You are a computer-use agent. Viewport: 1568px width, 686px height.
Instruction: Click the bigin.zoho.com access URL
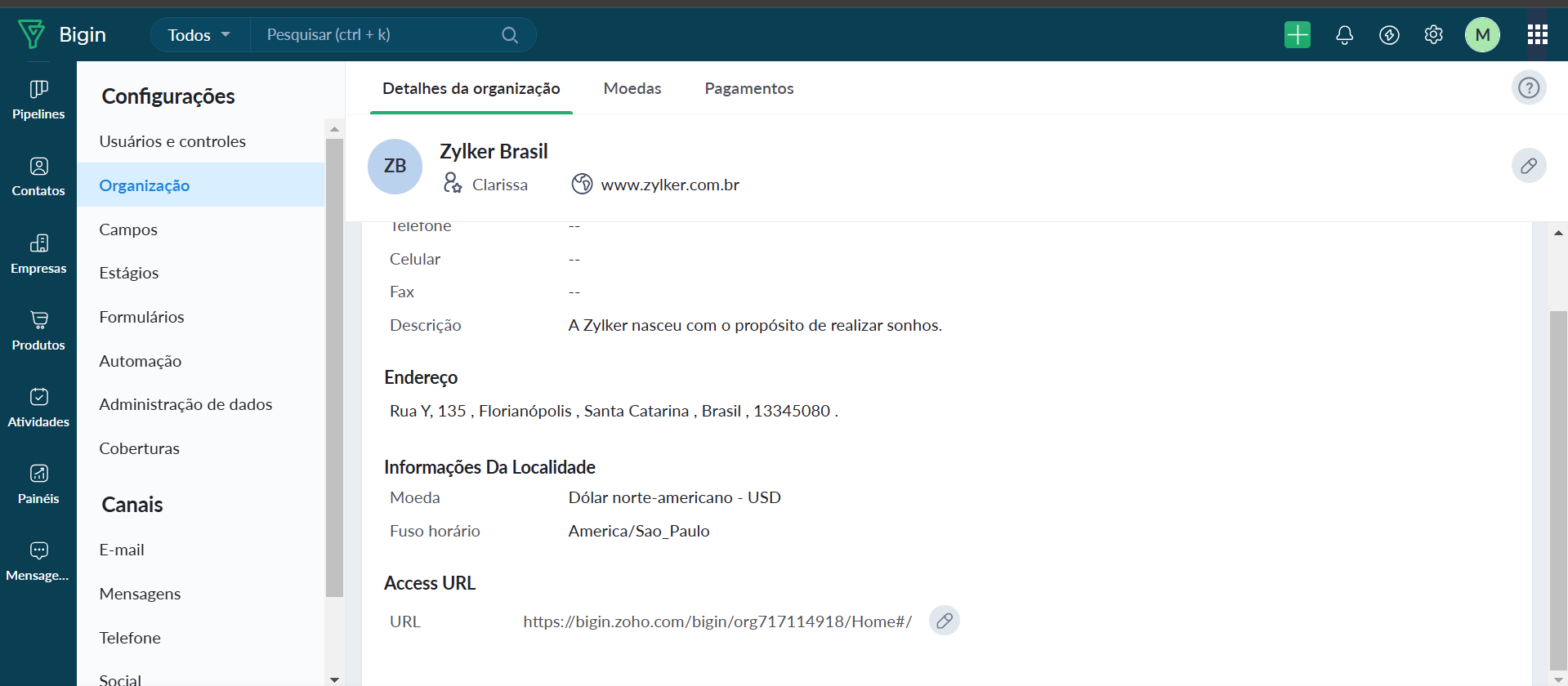click(717, 621)
